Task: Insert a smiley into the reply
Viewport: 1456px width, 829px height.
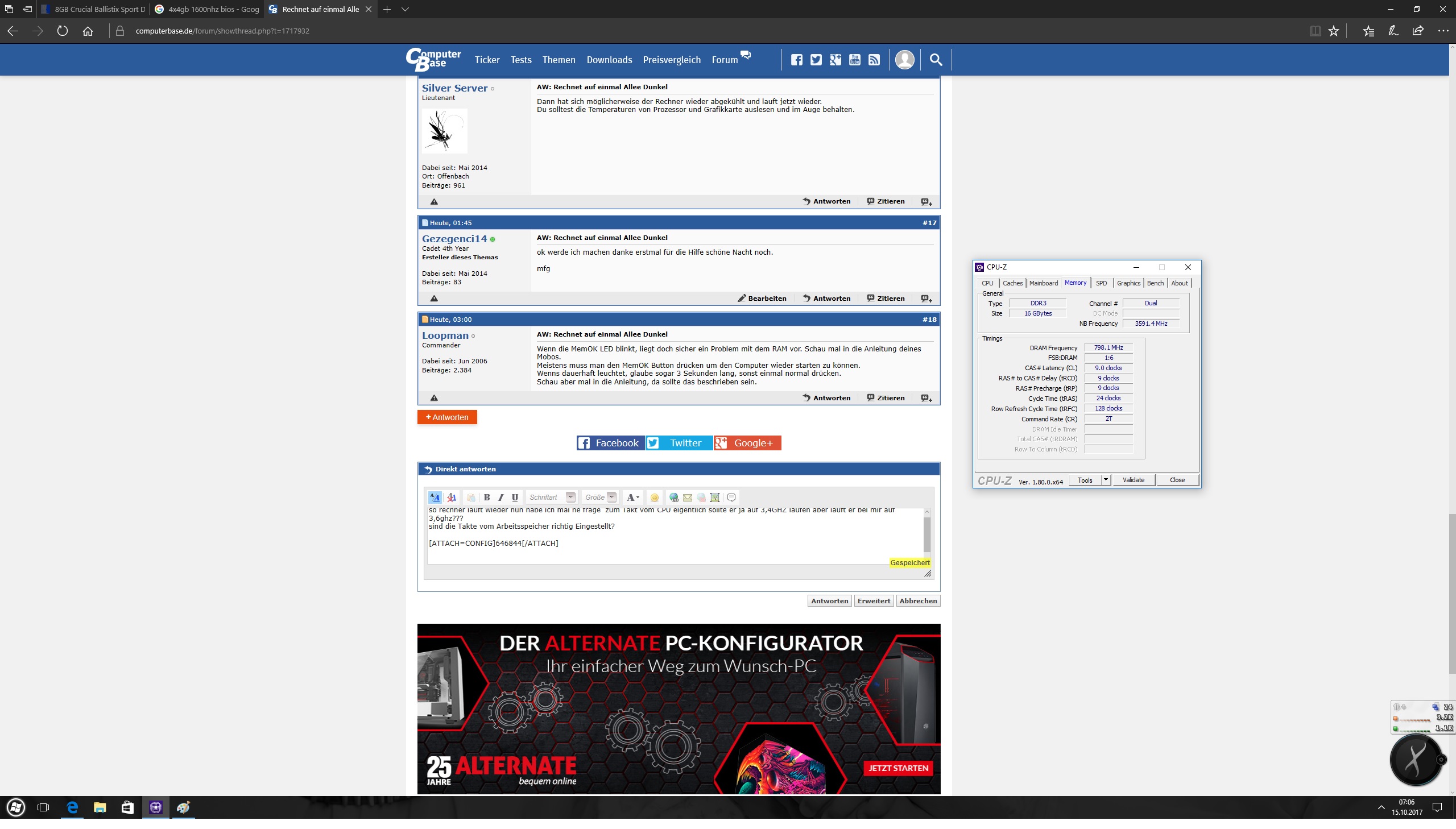Action: [654, 497]
